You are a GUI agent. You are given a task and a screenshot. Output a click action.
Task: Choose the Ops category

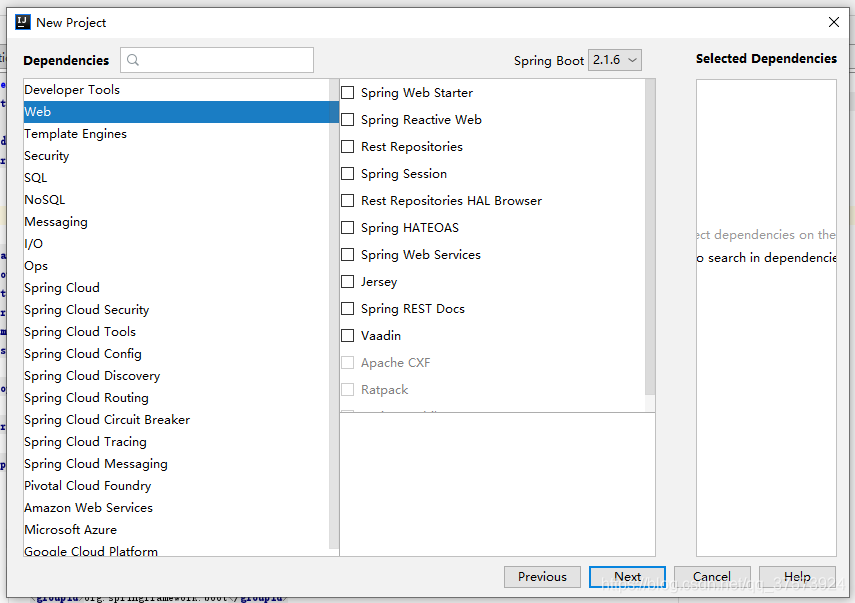177,266
